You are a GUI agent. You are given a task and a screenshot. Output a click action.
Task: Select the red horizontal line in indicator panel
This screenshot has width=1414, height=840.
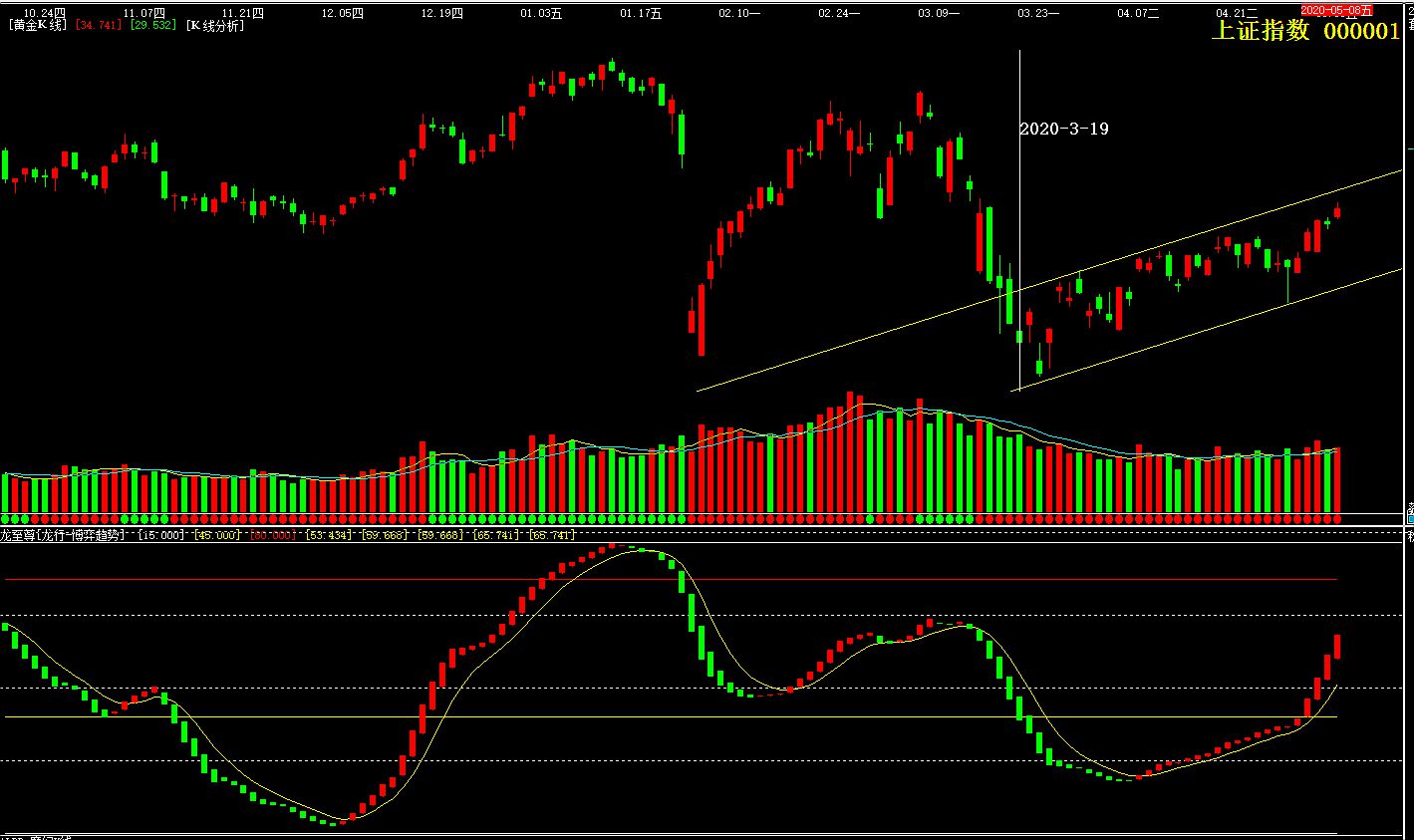click(670, 579)
